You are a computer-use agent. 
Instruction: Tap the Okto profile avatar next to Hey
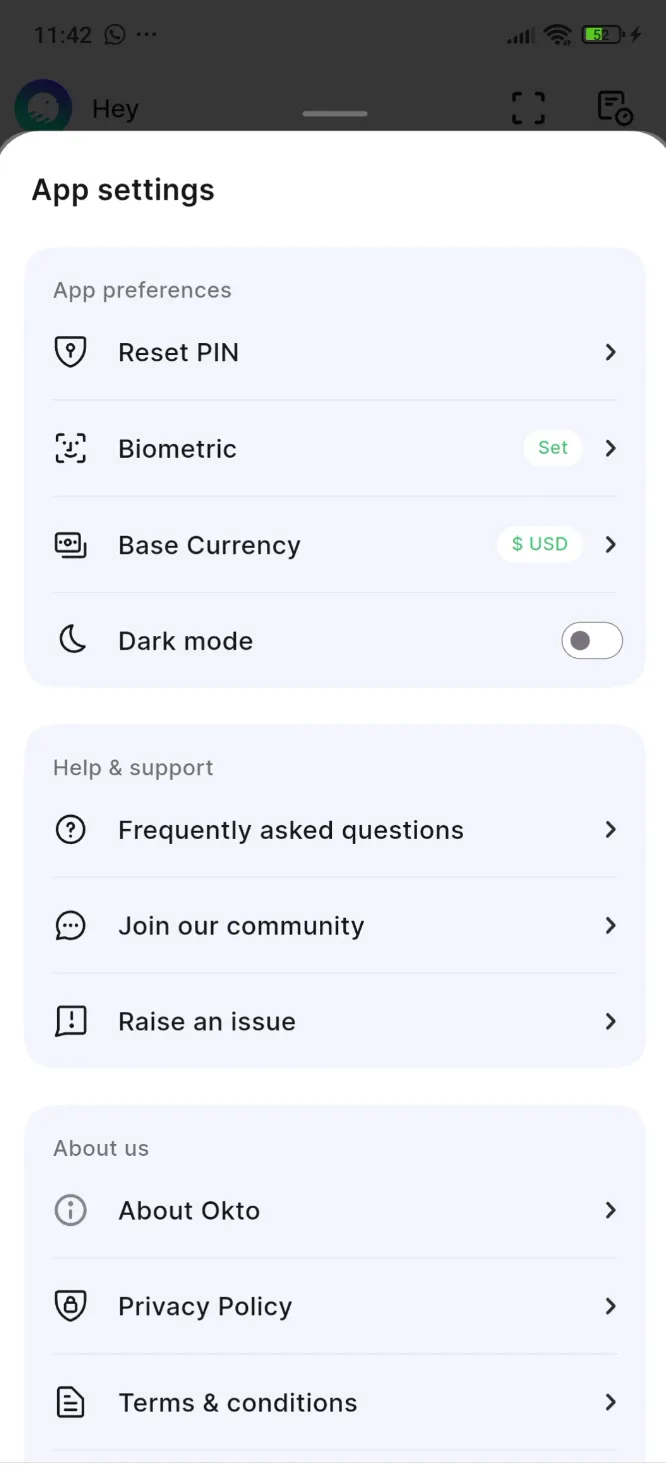42,107
